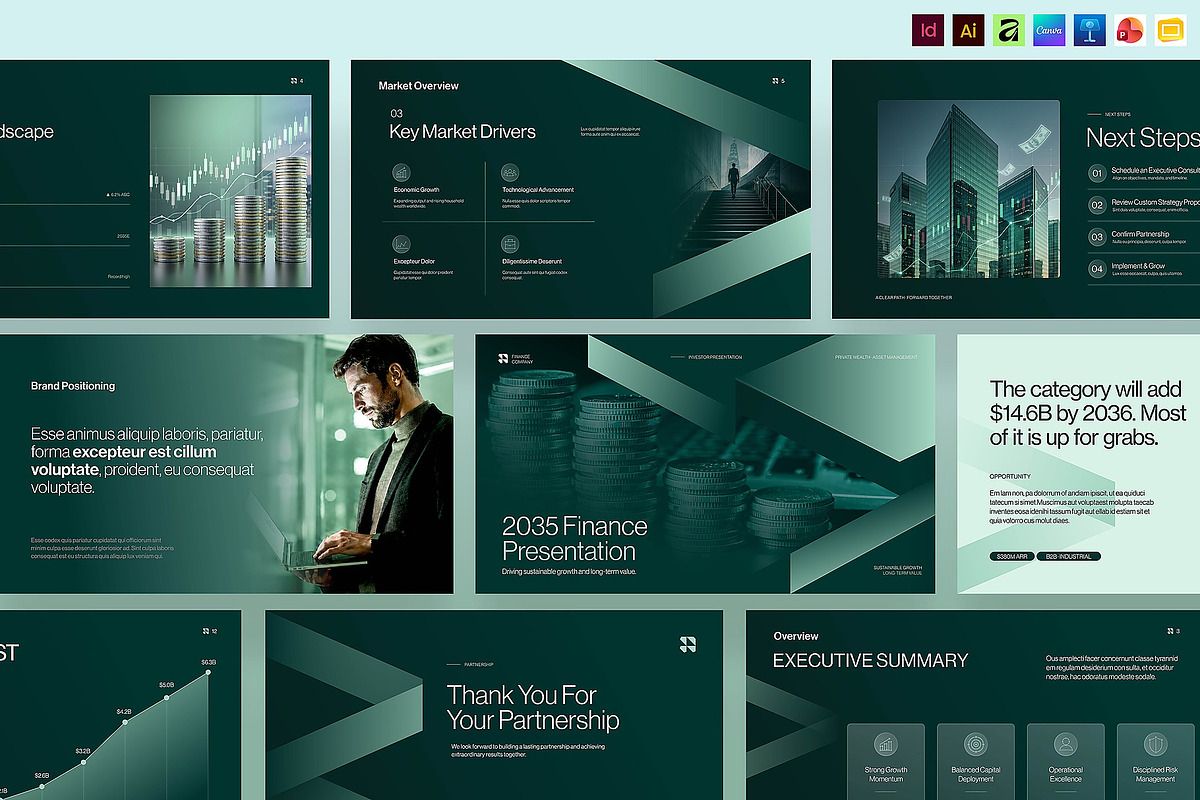Click the 'Brand Positioning' label
This screenshot has width=1200, height=800.
[x=73, y=386]
